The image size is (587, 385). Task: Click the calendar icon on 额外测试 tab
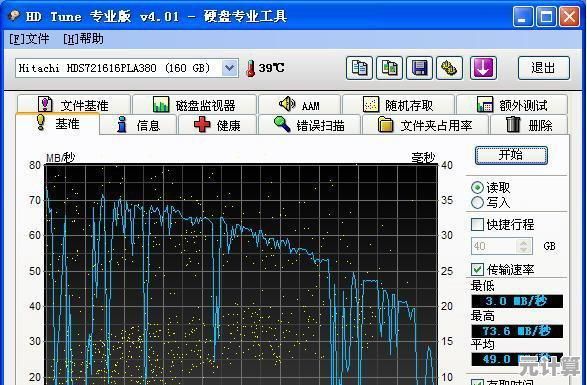click(485, 104)
